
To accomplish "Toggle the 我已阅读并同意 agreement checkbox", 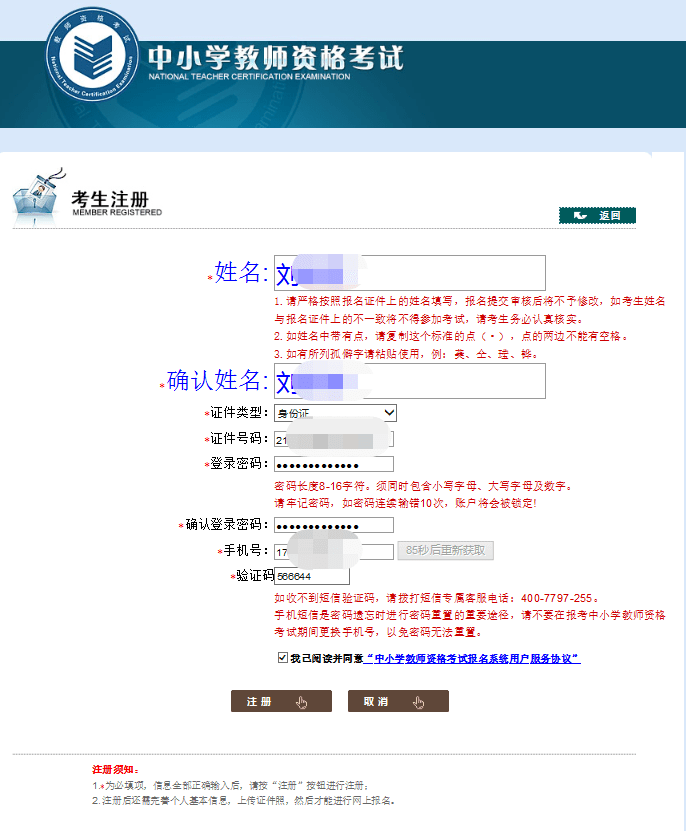I will [x=283, y=658].
